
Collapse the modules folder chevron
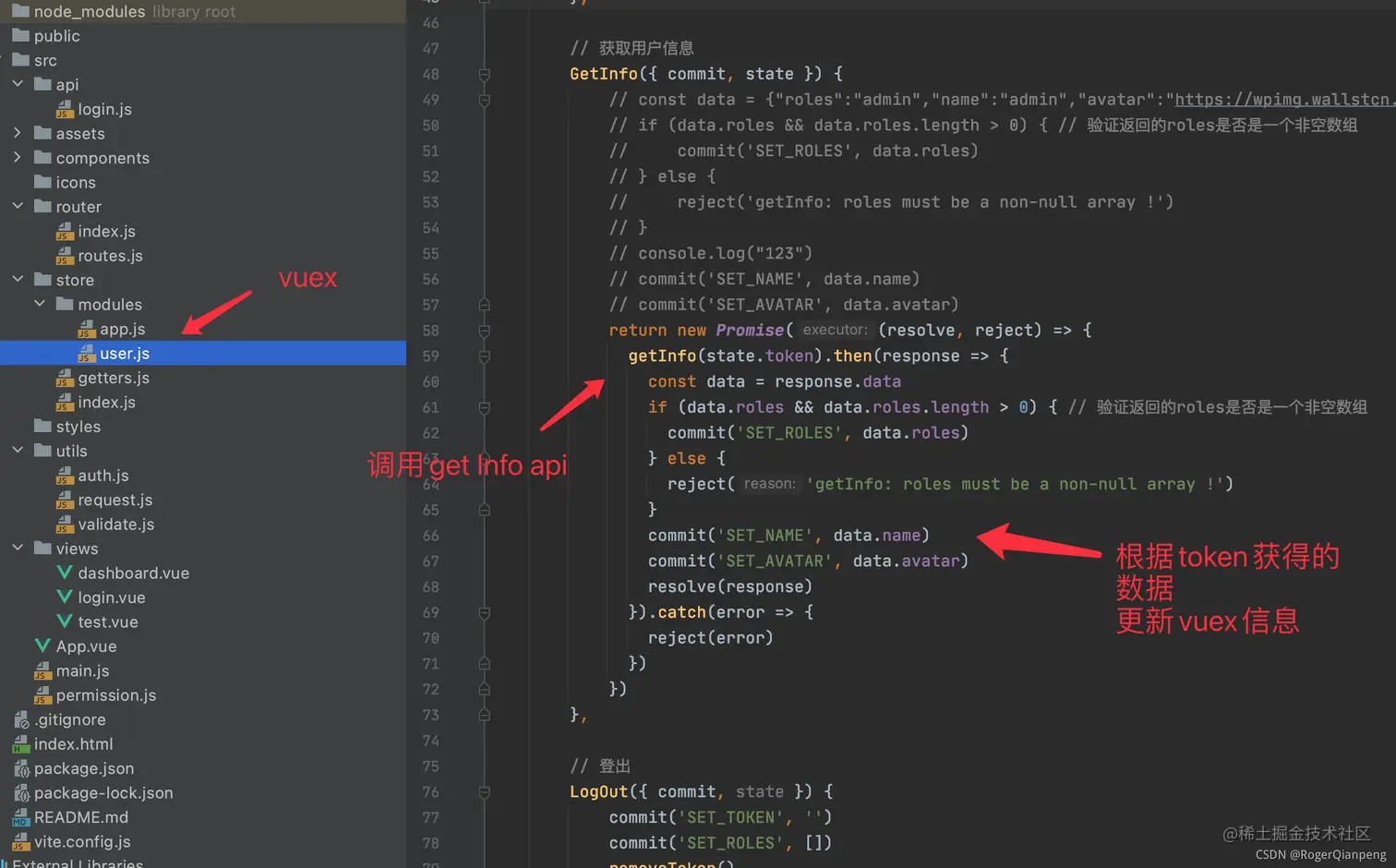tap(40, 304)
